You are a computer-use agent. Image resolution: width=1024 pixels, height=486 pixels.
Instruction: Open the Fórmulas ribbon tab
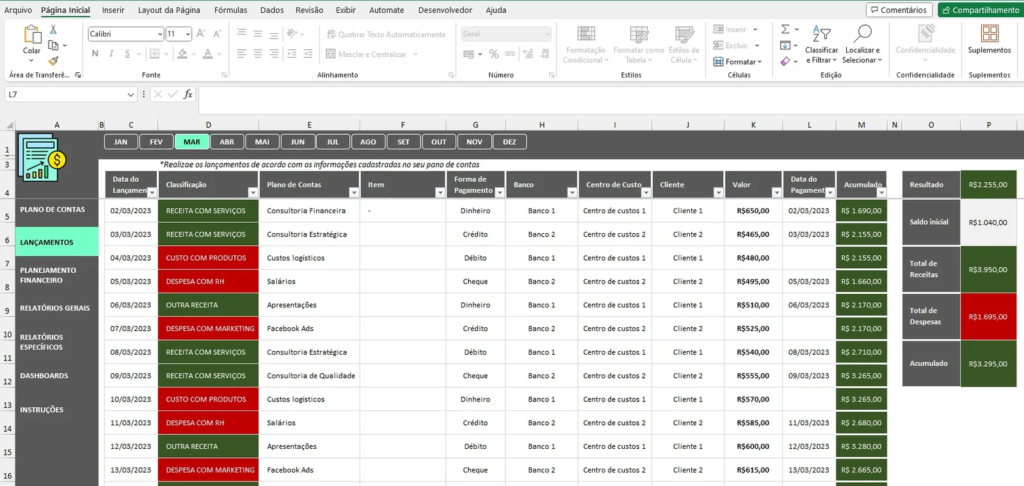click(x=230, y=9)
